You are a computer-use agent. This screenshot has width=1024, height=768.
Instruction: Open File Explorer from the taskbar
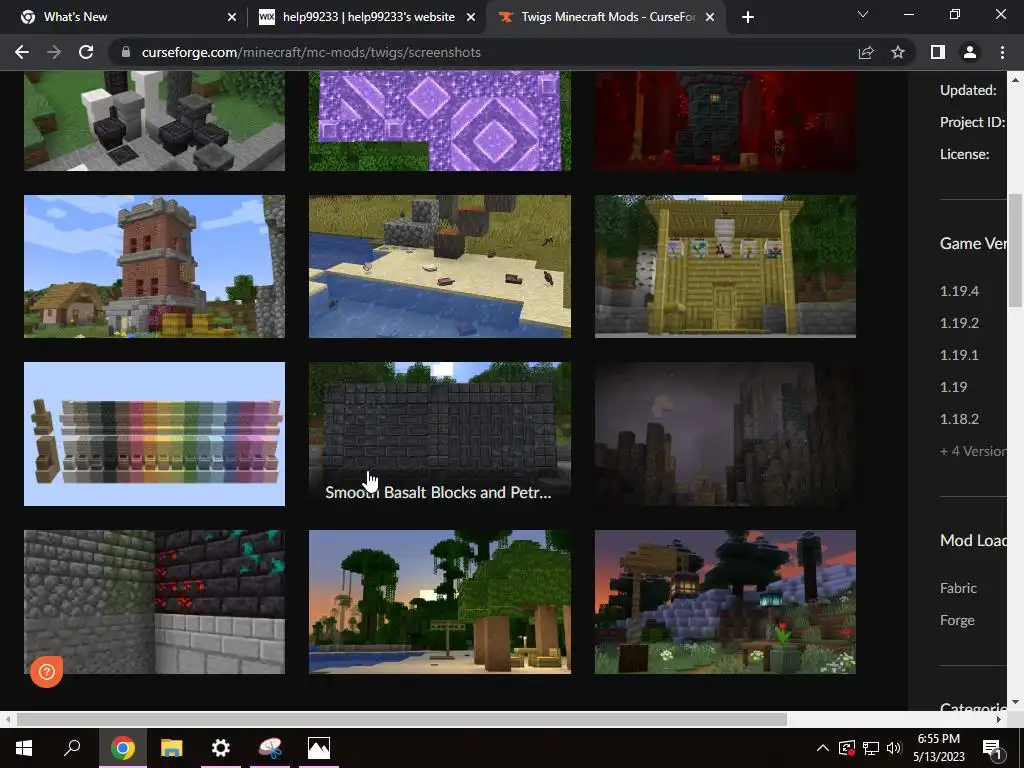pos(171,748)
